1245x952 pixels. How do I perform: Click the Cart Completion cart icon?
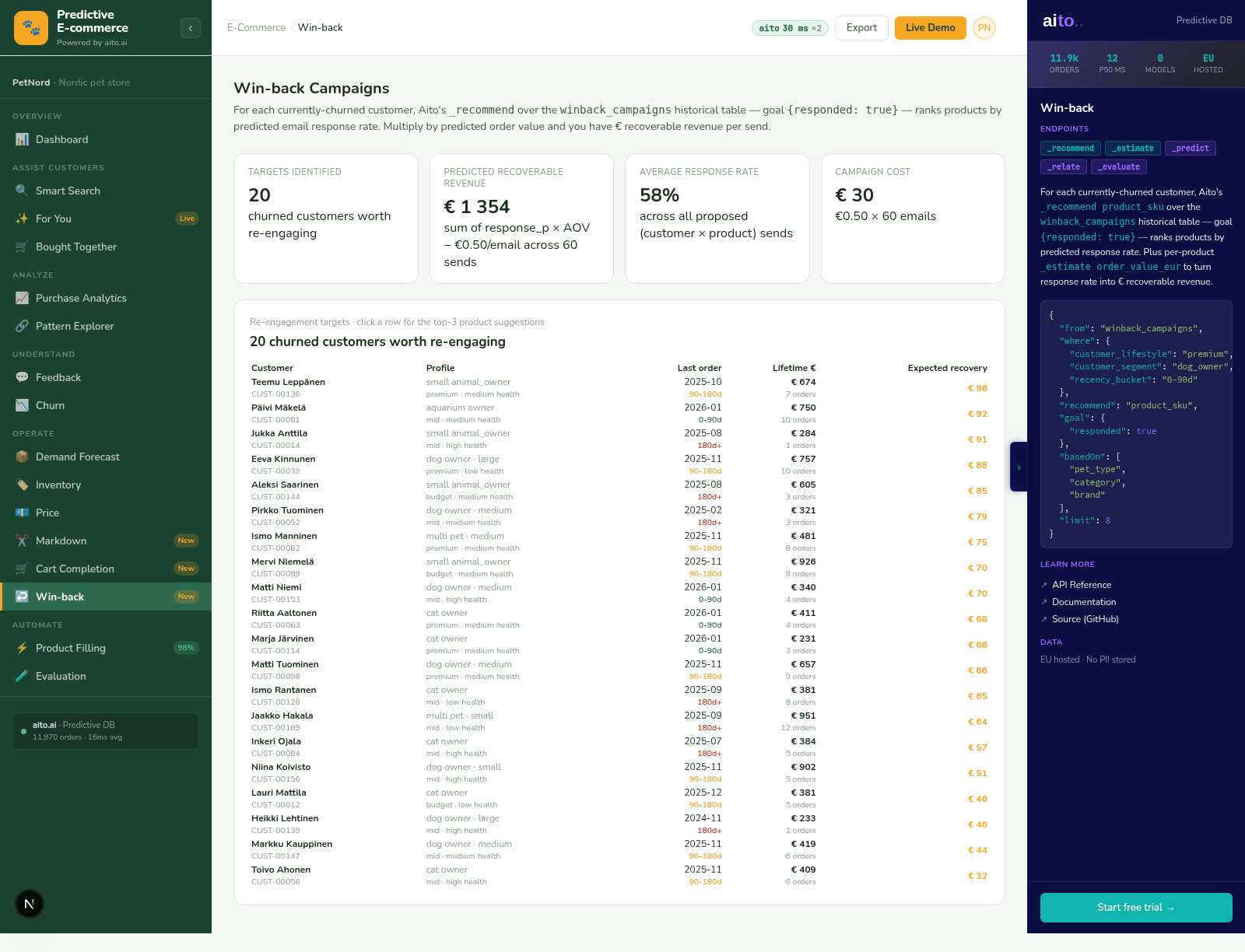22,569
